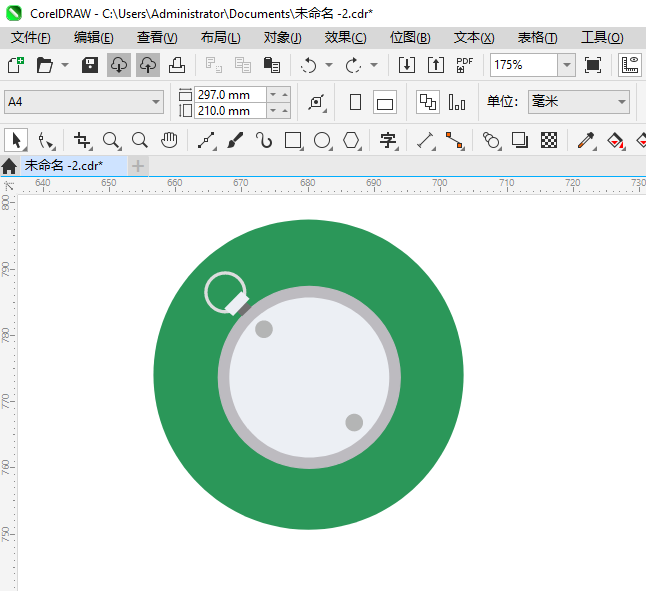Select the Eyedropper tool

click(x=586, y=140)
